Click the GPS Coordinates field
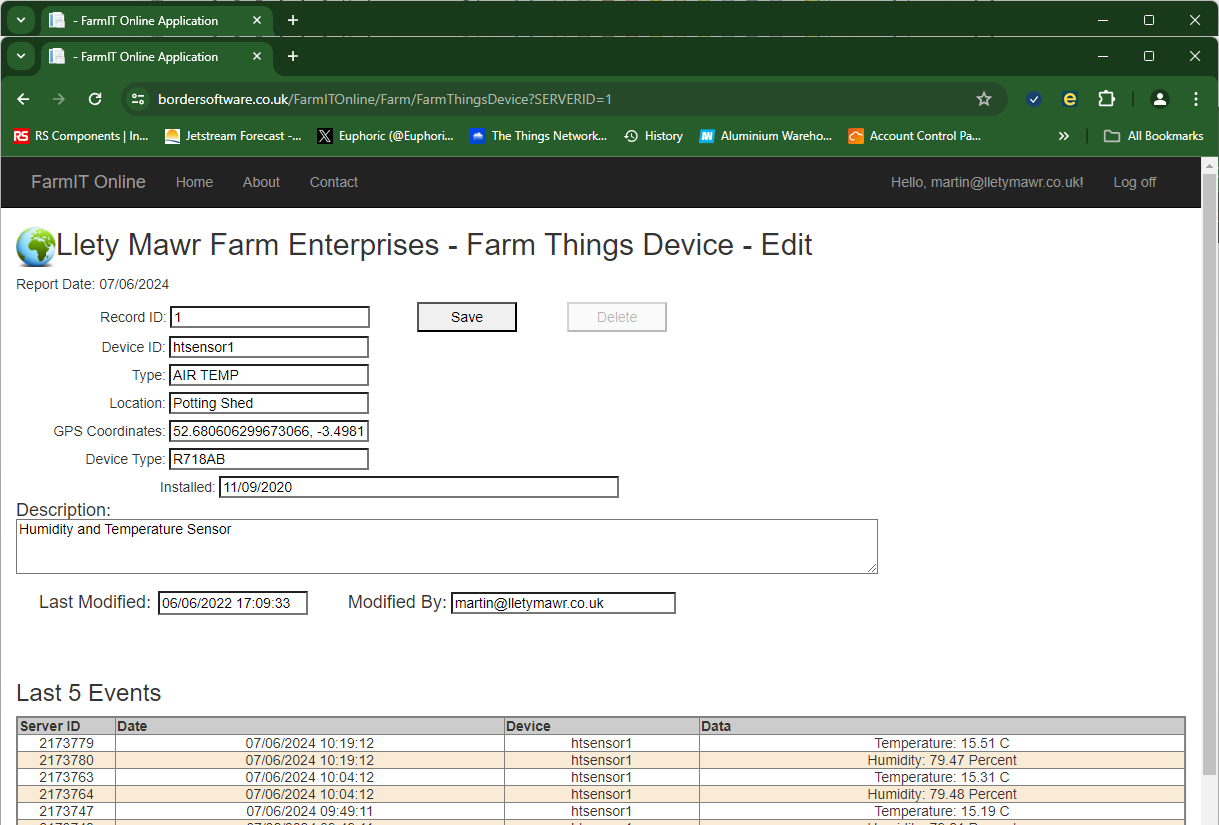Screen dimensions: 1219x825 pos(269,431)
